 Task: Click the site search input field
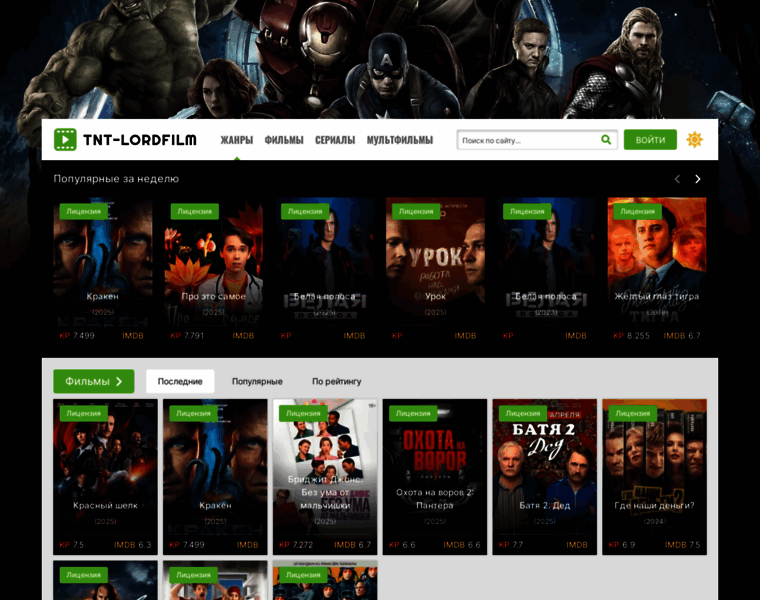tap(528, 140)
